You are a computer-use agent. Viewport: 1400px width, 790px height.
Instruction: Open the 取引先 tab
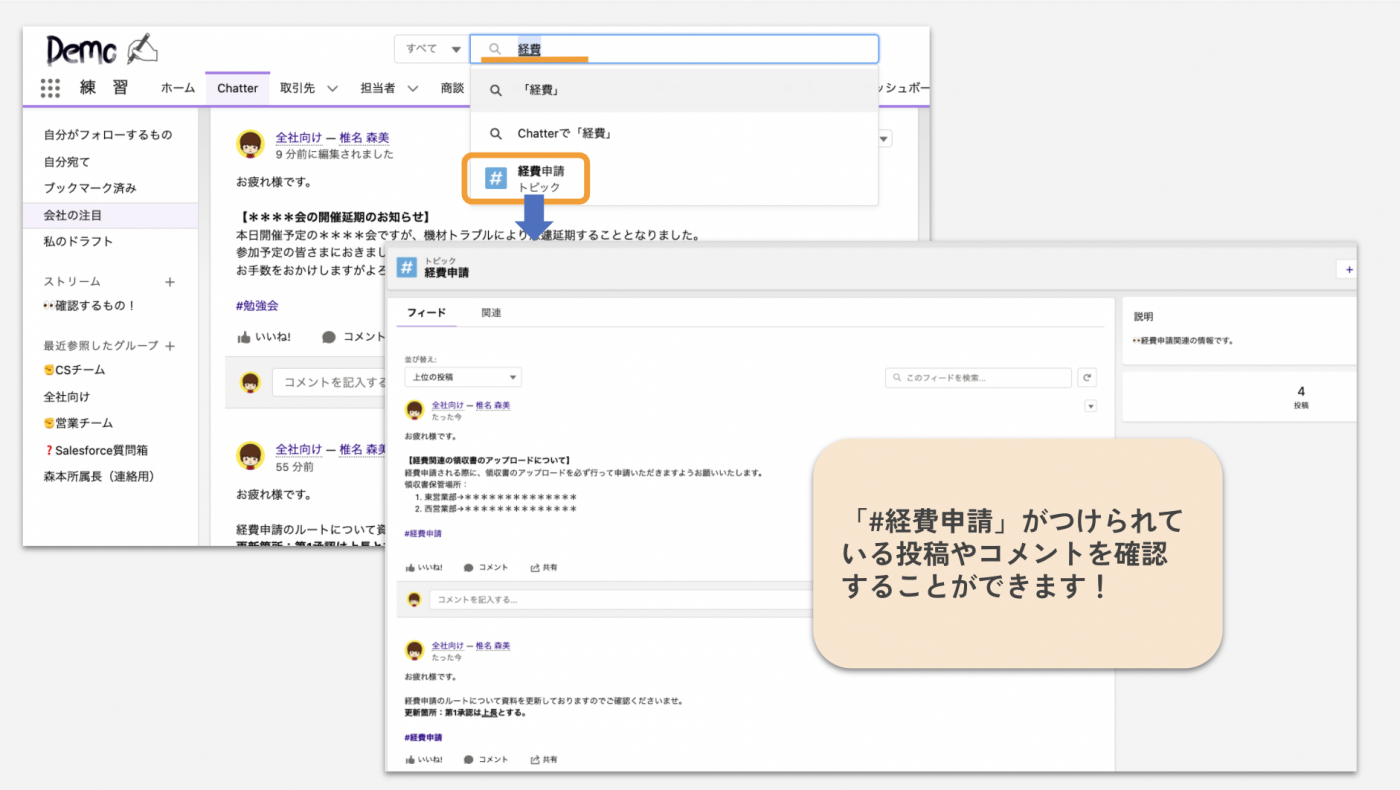297,88
